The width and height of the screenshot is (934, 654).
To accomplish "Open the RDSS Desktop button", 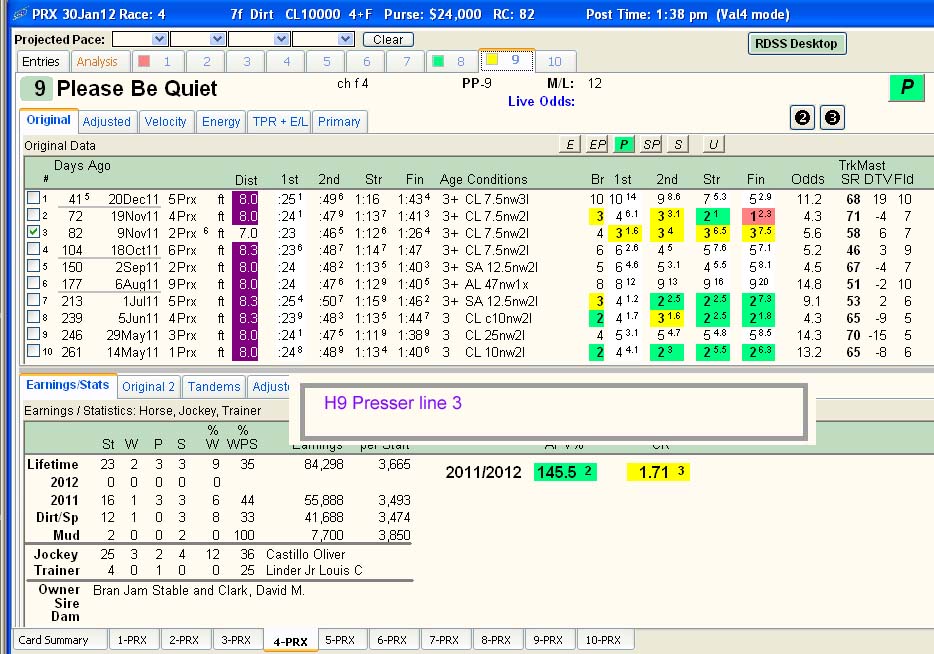I will pyautogui.click(x=796, y=43).
